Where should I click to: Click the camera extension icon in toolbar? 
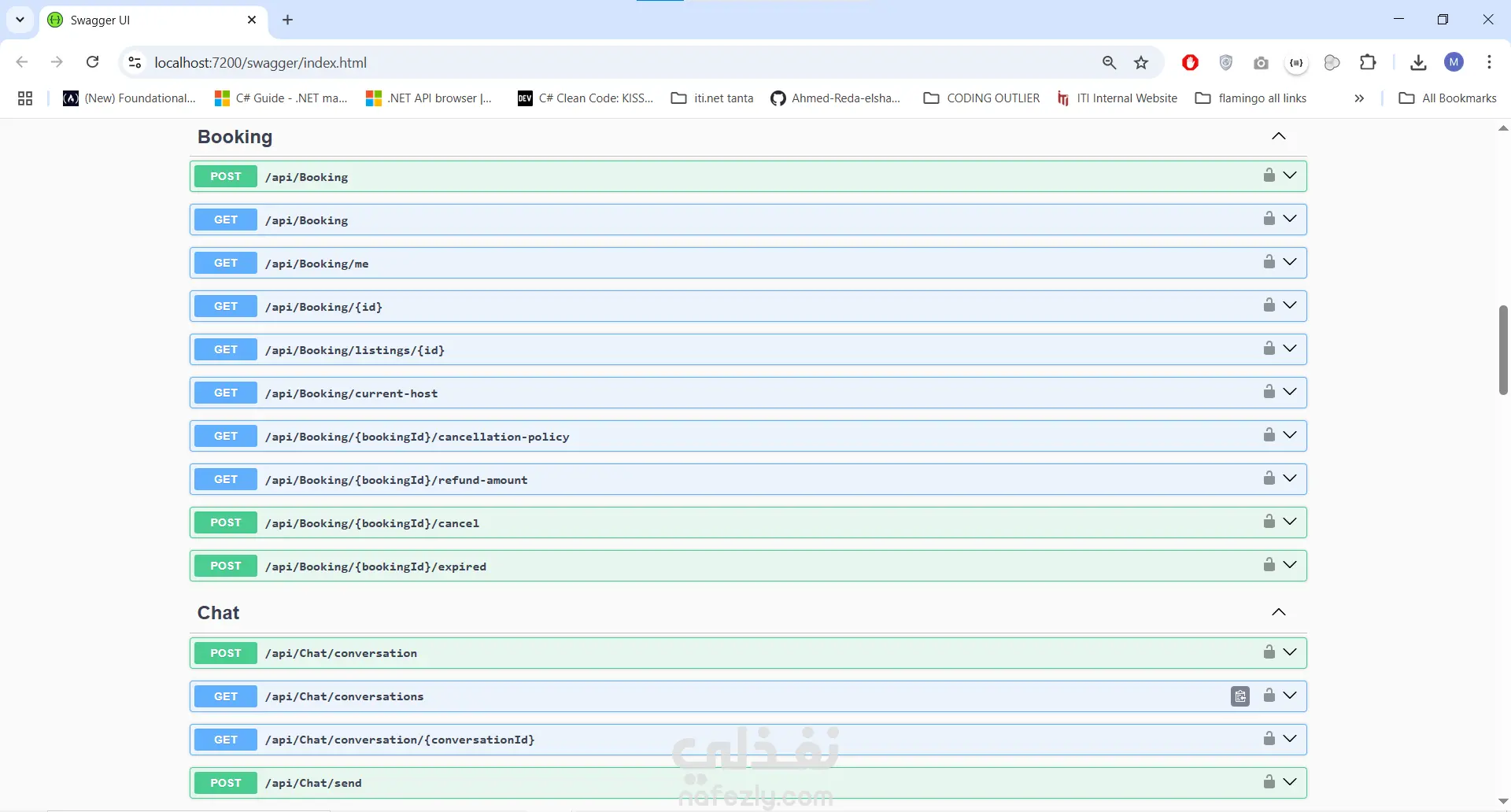click(1261, 63)
